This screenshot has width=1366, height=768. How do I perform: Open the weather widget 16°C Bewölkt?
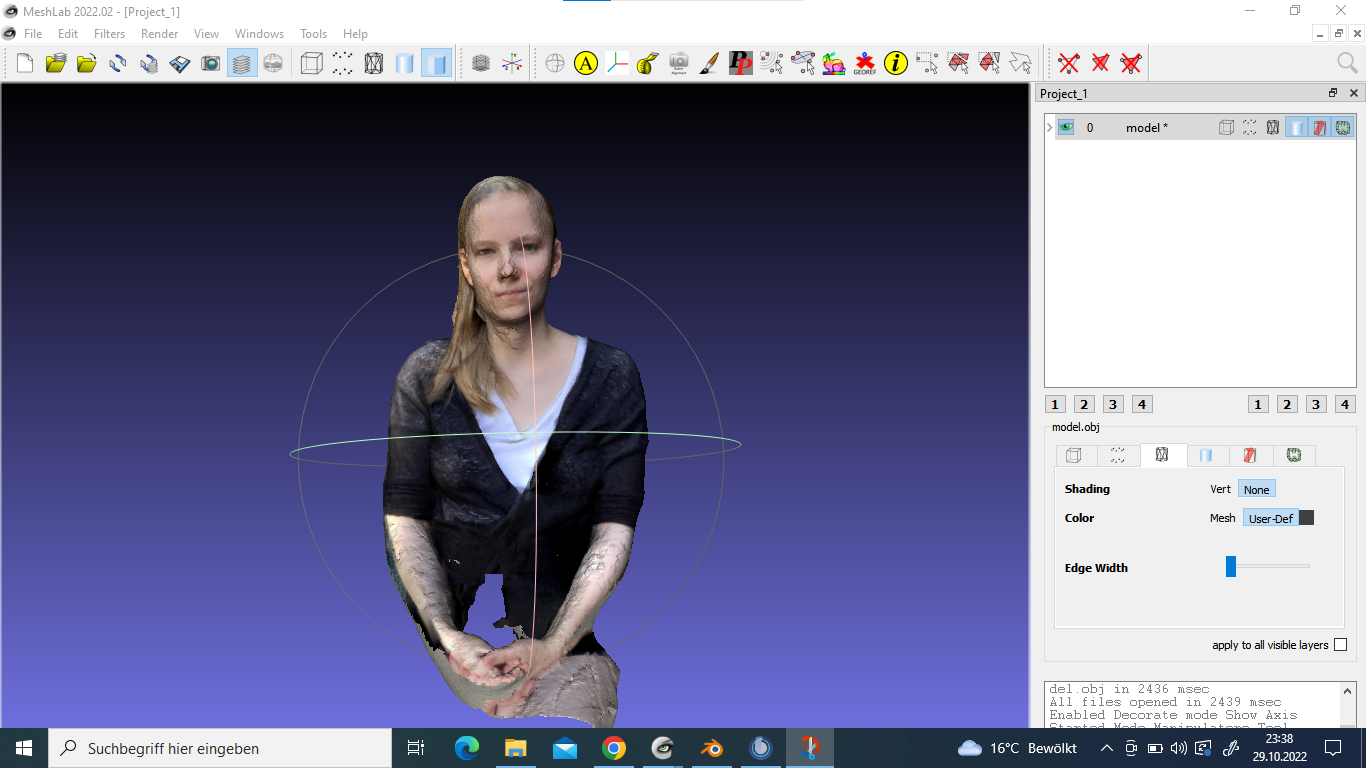click(x=1017, y=748)
